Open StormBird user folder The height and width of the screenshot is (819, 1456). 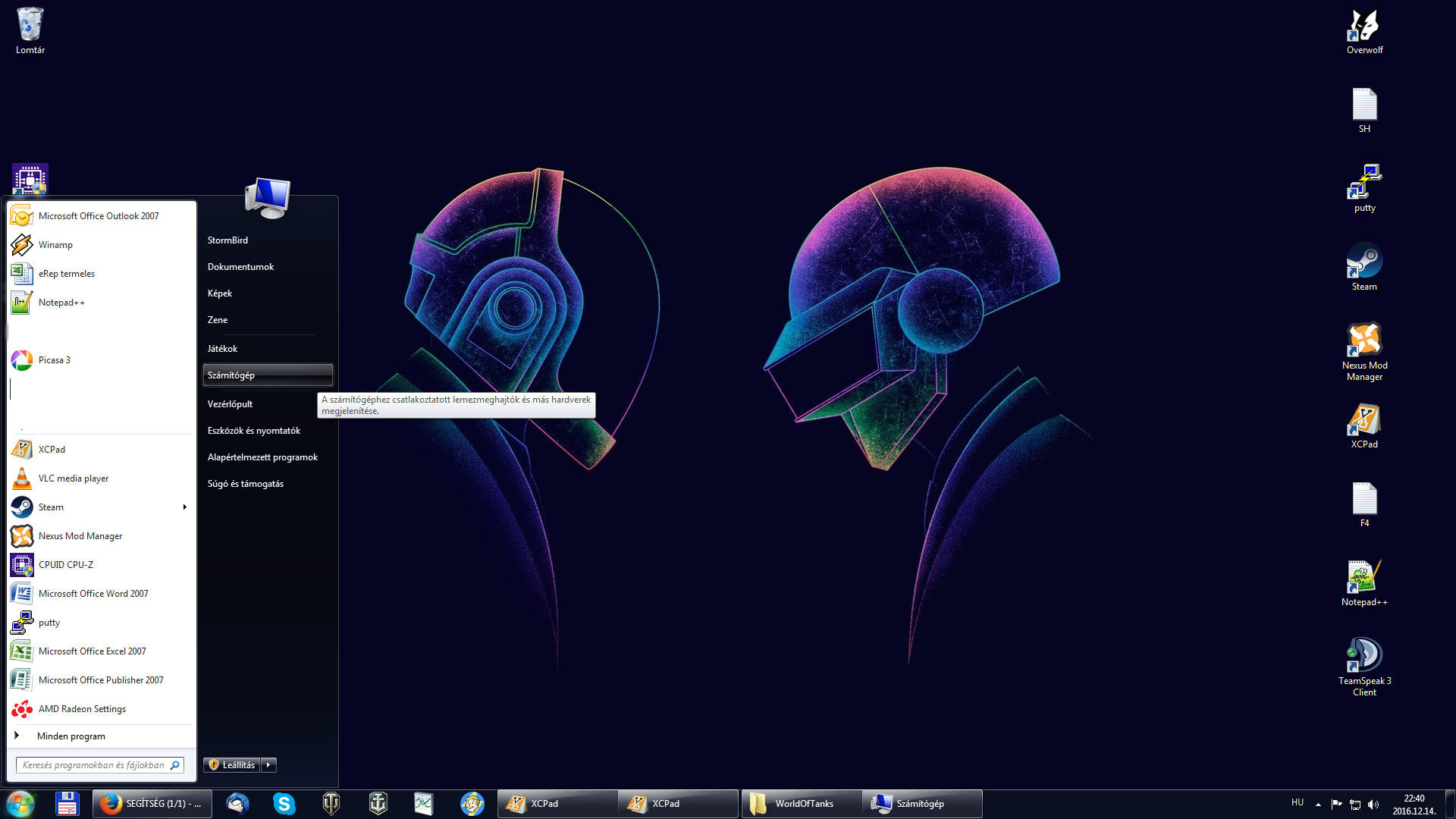click(268, 240)
